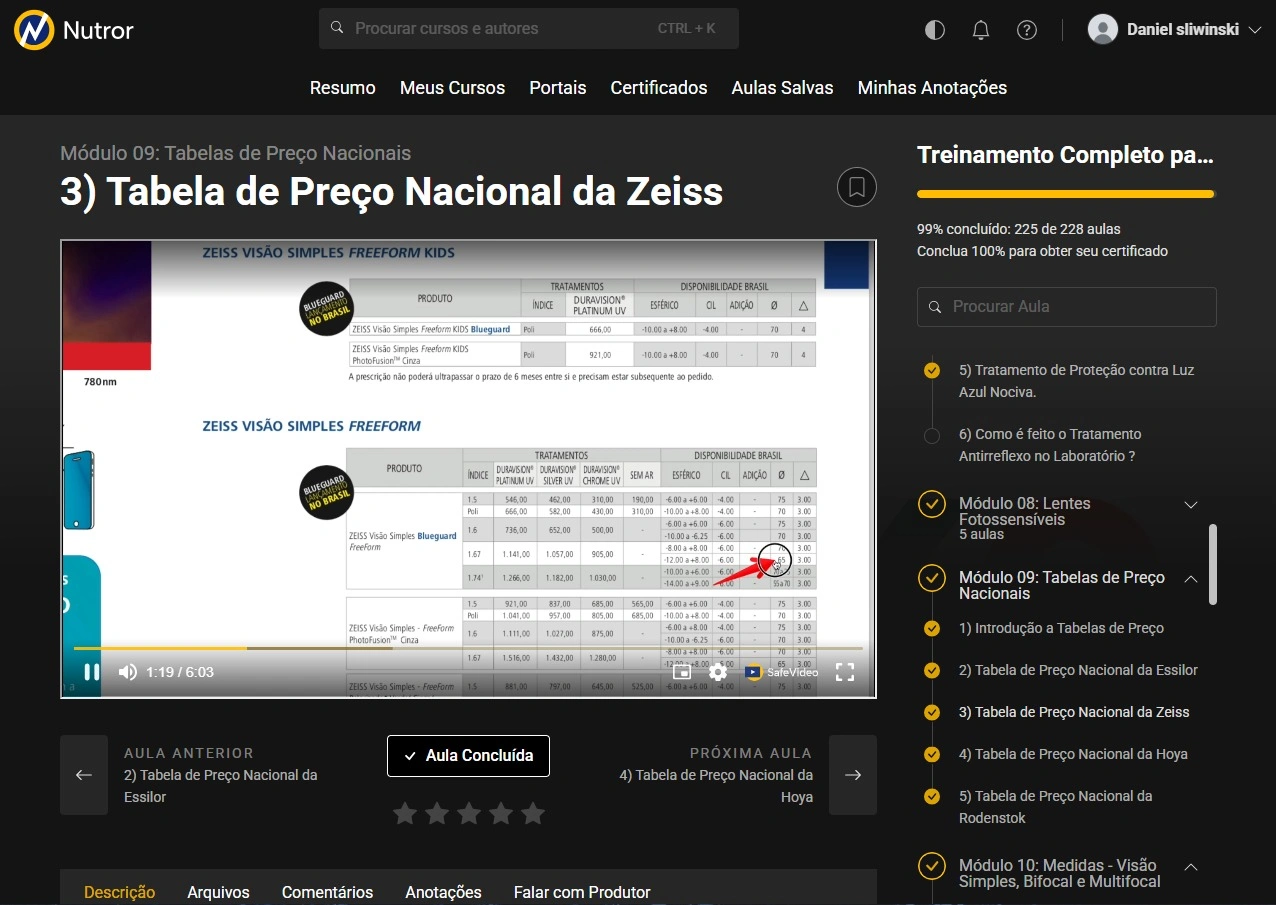Toggle dark/light theme contrast icon
Image resolution: width=1276 pixels, height=905 pixels.
click(x=935, y=30)
